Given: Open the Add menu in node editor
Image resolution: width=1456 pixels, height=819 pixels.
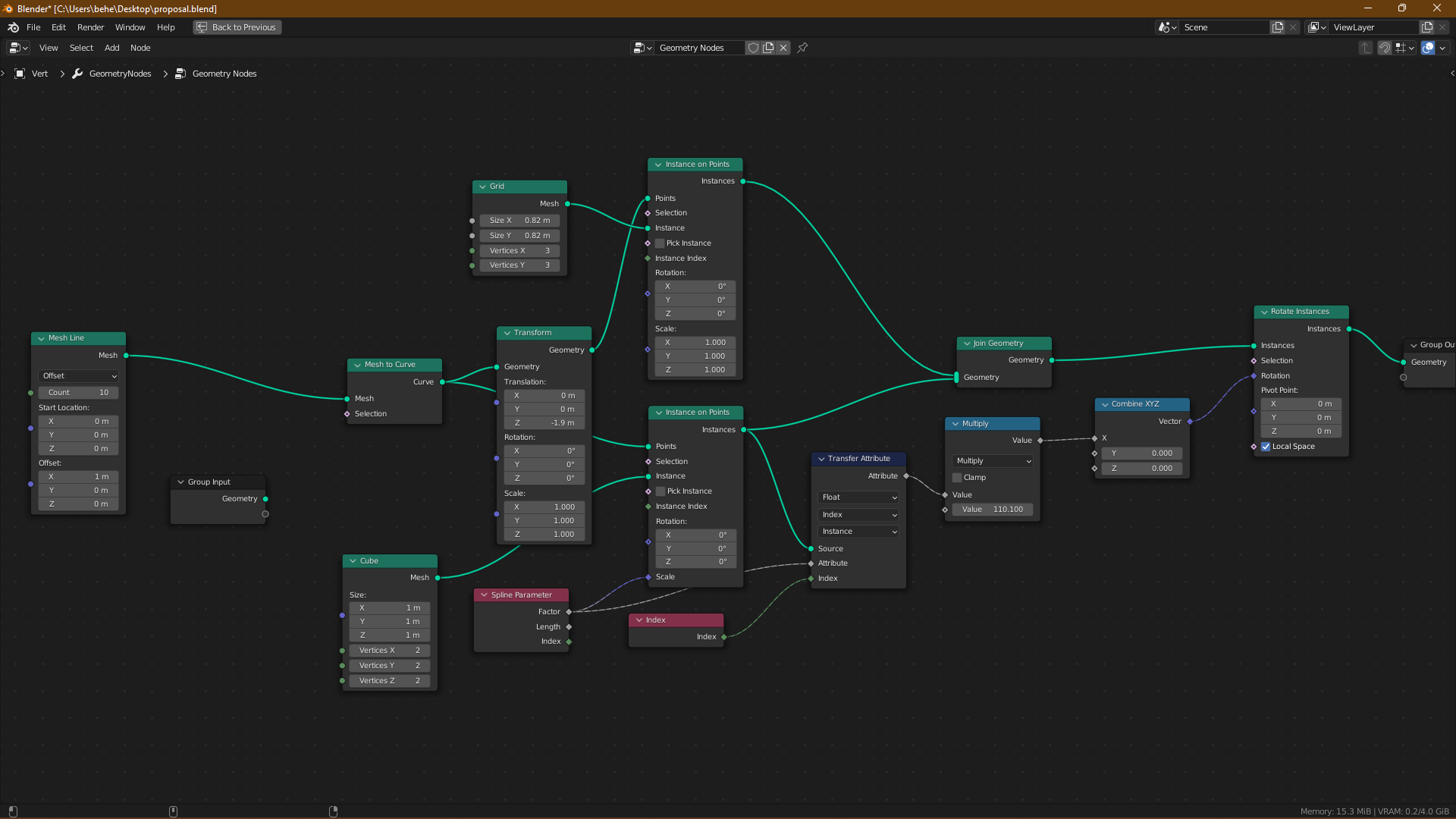Looking at the screenshot, I should (x=112, y=48).
